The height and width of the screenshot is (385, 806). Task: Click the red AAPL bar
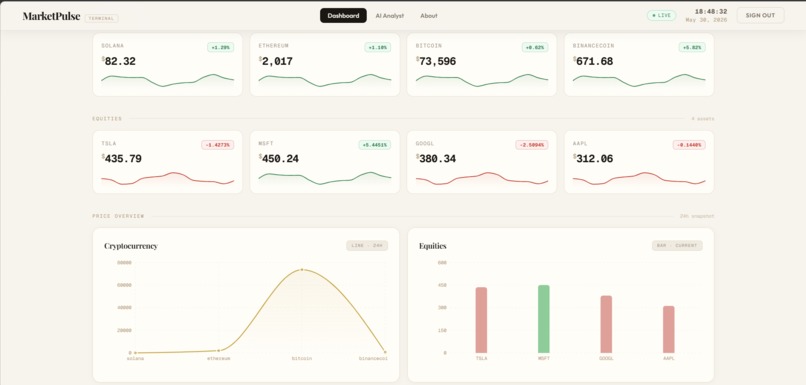coord(668,329)
